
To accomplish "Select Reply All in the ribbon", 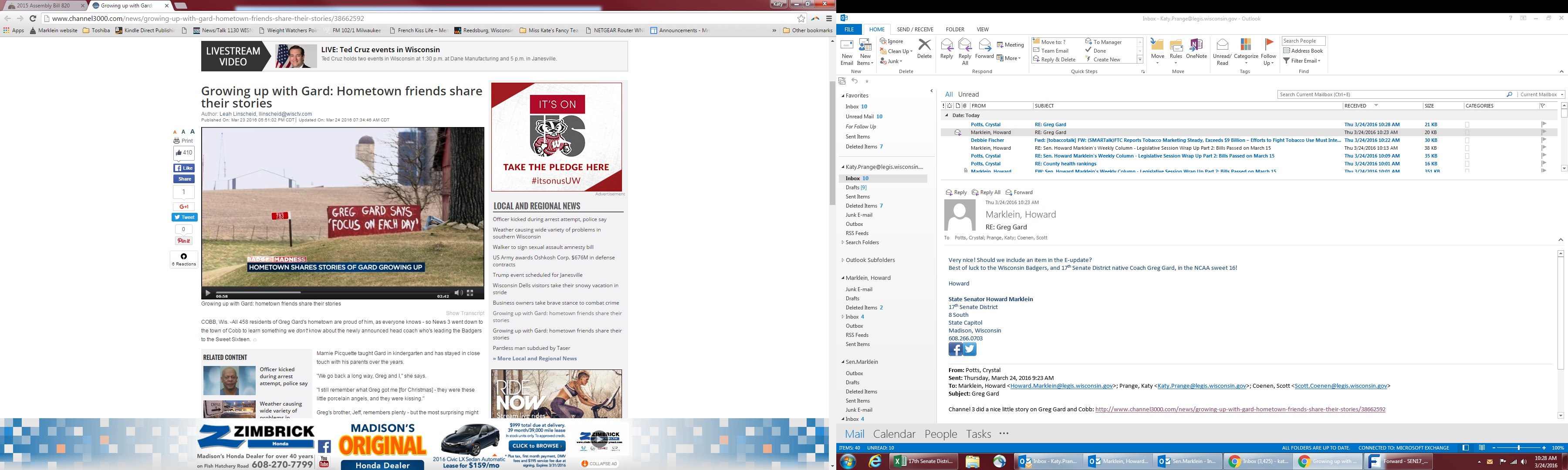I will click(x=965, y=52).
